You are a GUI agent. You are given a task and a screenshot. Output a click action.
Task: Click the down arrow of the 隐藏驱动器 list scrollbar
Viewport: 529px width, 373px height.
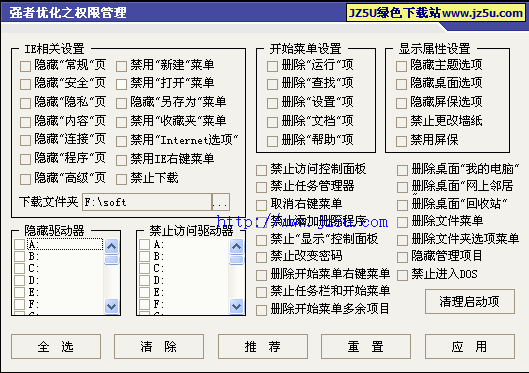tap(111, 307)
